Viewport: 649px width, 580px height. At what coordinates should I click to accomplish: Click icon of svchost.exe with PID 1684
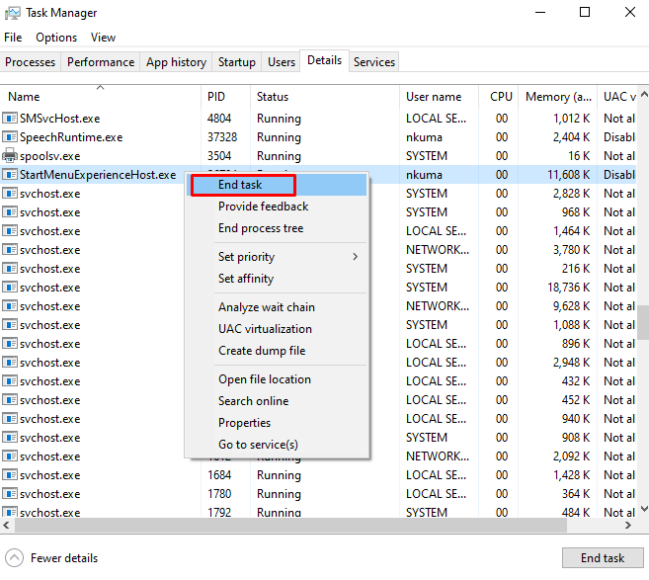(10, 475)
